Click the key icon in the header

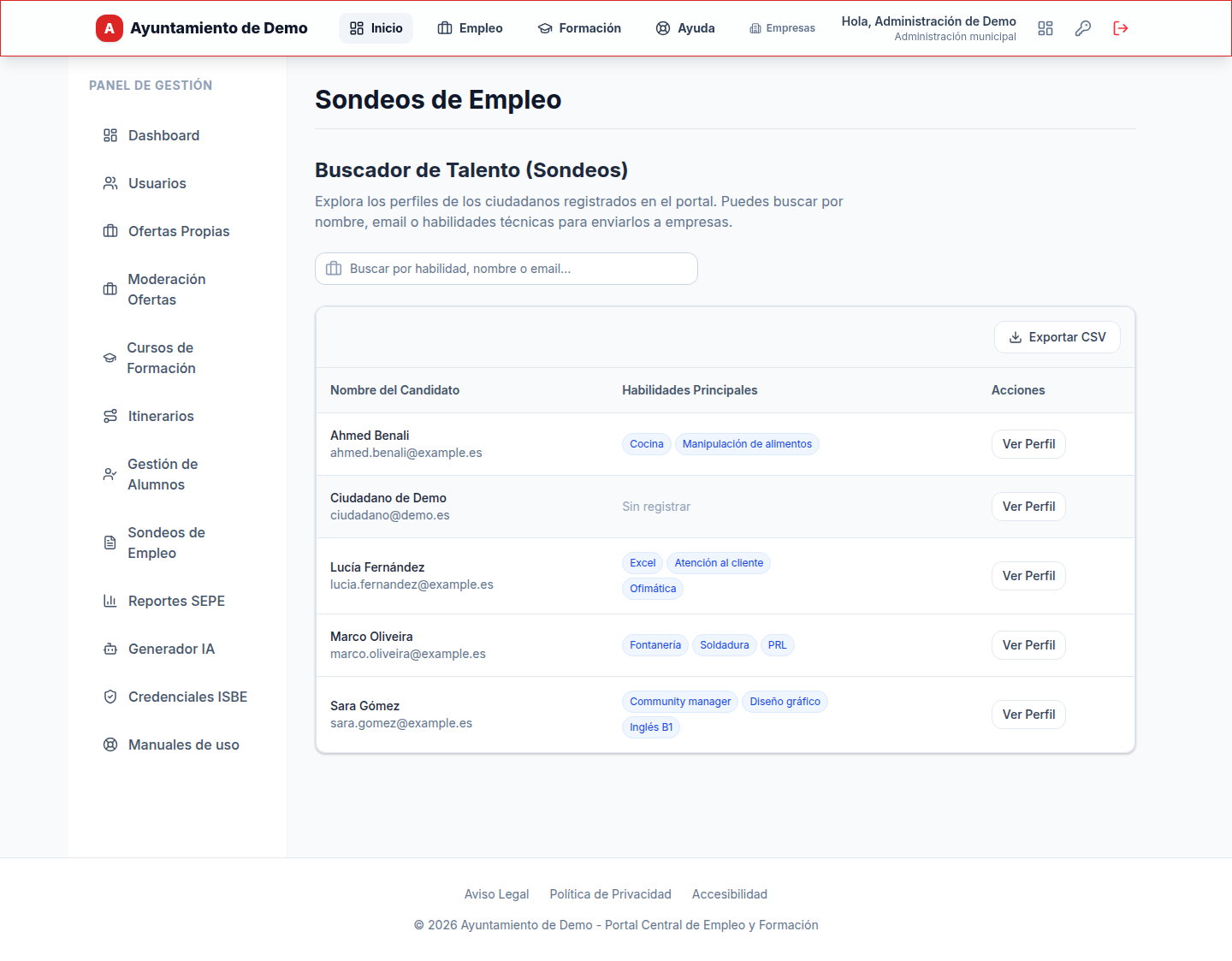click(1083, 28)
